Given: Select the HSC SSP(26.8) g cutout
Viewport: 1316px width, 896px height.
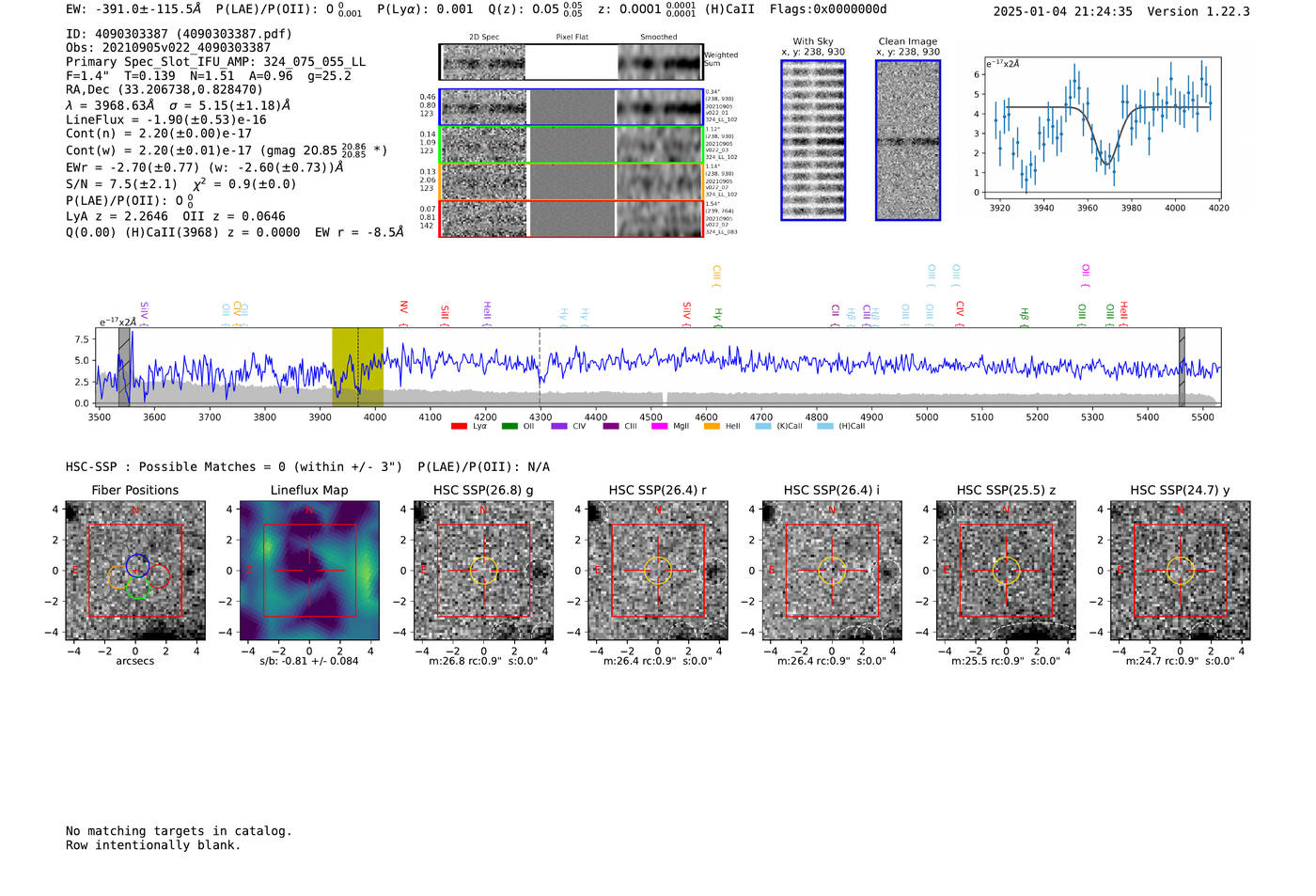Looking at the screenshot, I should 483,571.
